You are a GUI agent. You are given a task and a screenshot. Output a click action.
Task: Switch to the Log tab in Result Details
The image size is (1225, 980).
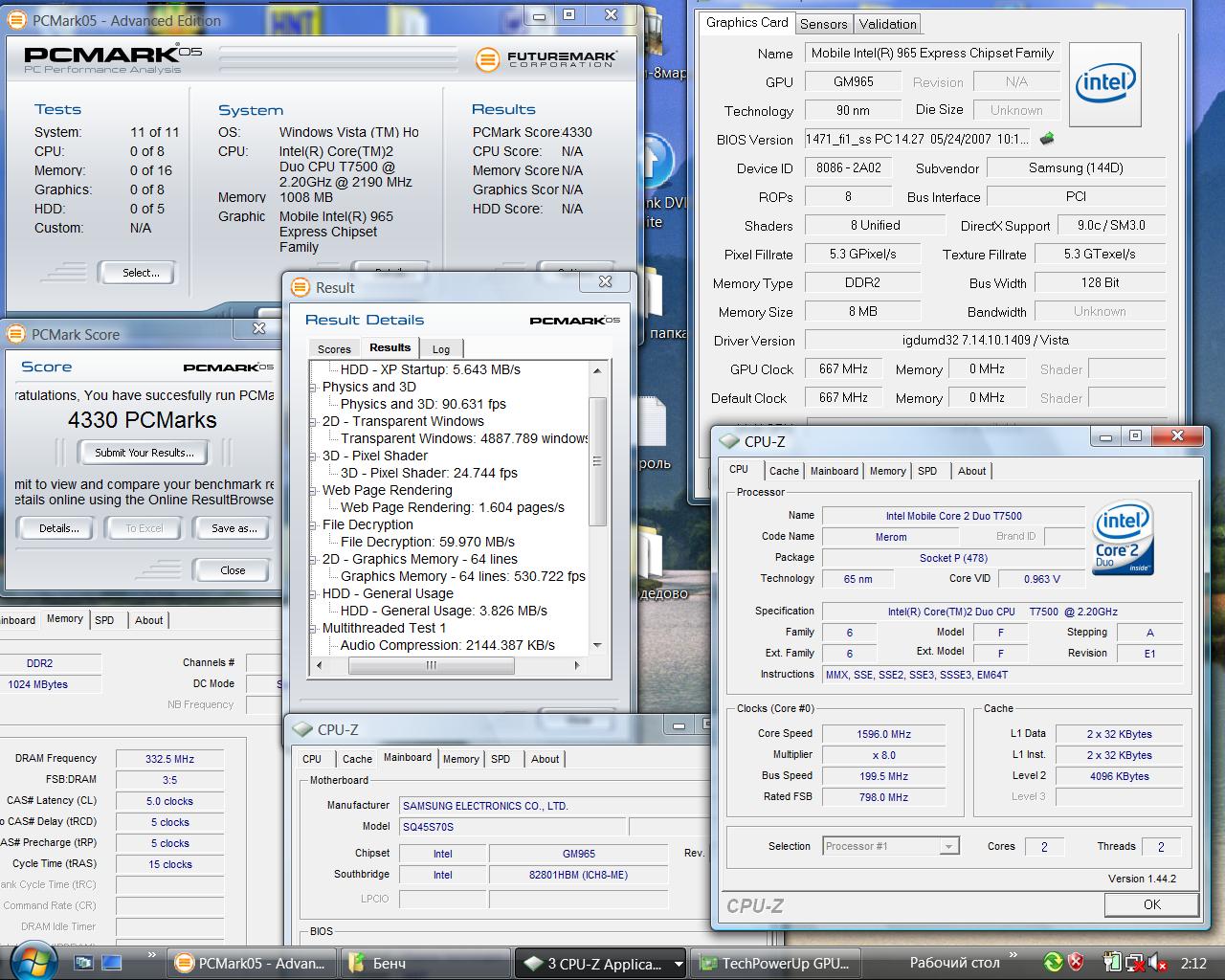[x=441, y=349]
